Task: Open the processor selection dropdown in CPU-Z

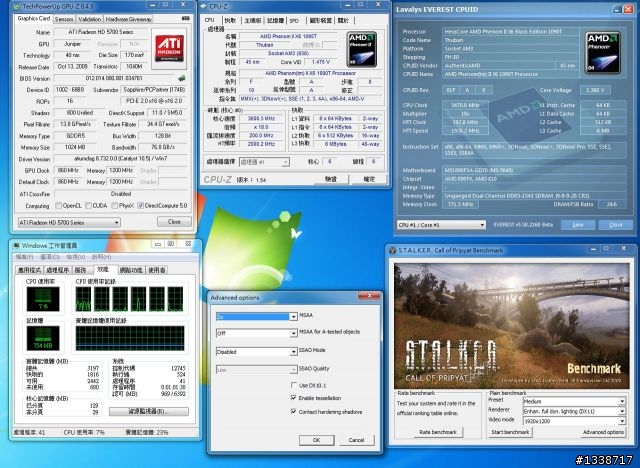Action: [264, 162]
